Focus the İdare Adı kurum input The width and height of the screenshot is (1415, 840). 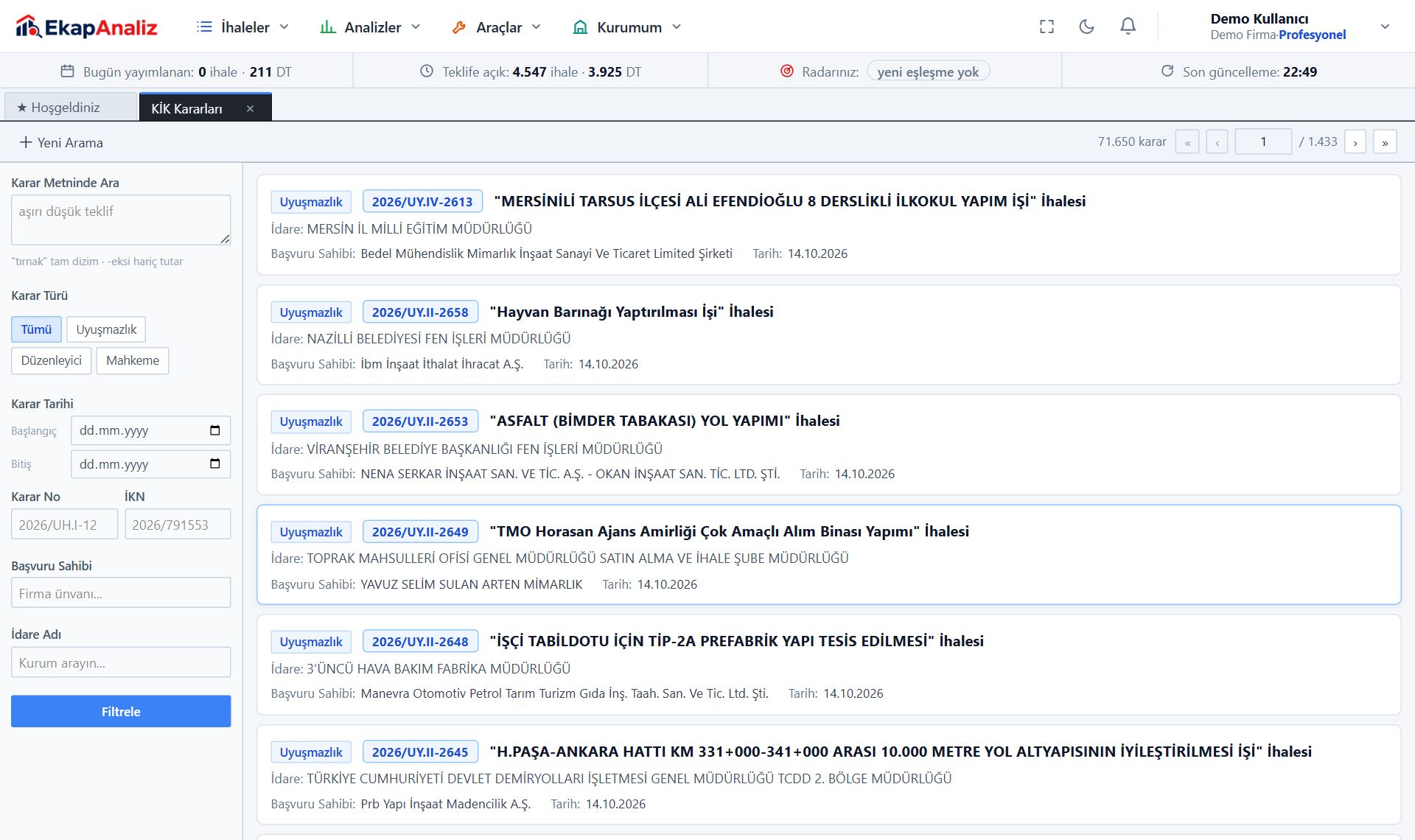[121, 662]
